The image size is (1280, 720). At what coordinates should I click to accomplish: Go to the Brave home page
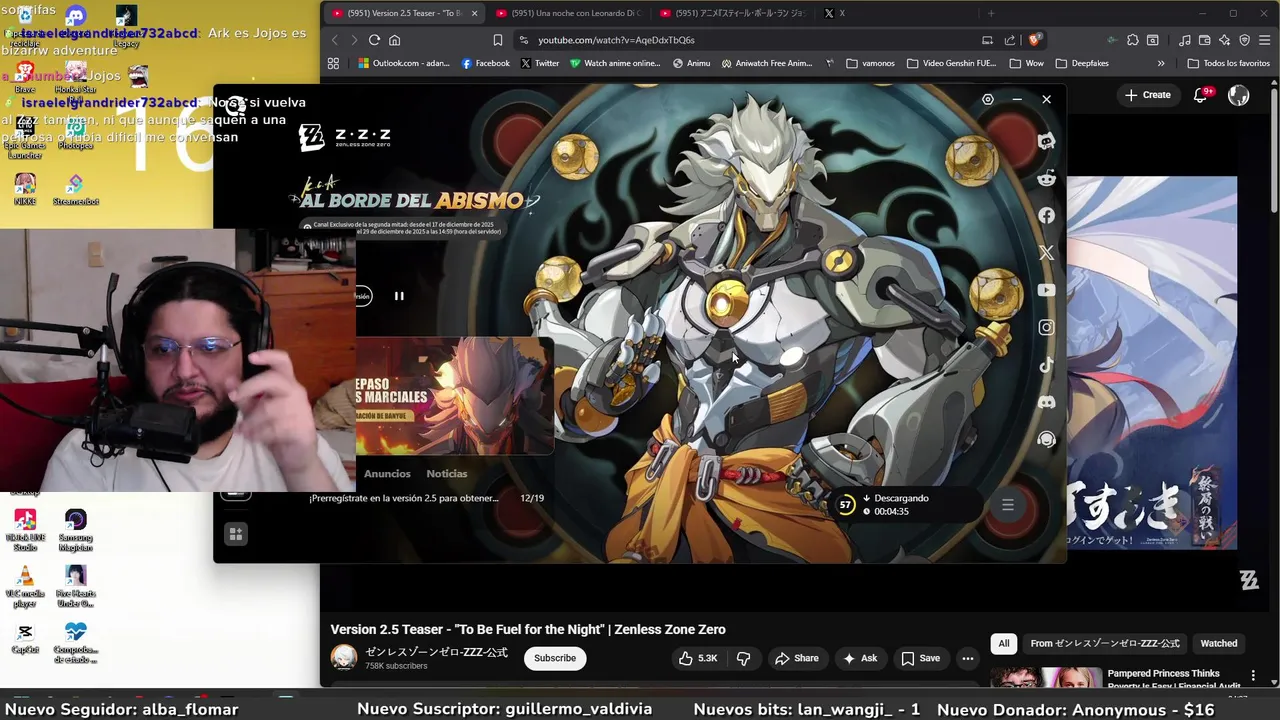tap(395, 40)
